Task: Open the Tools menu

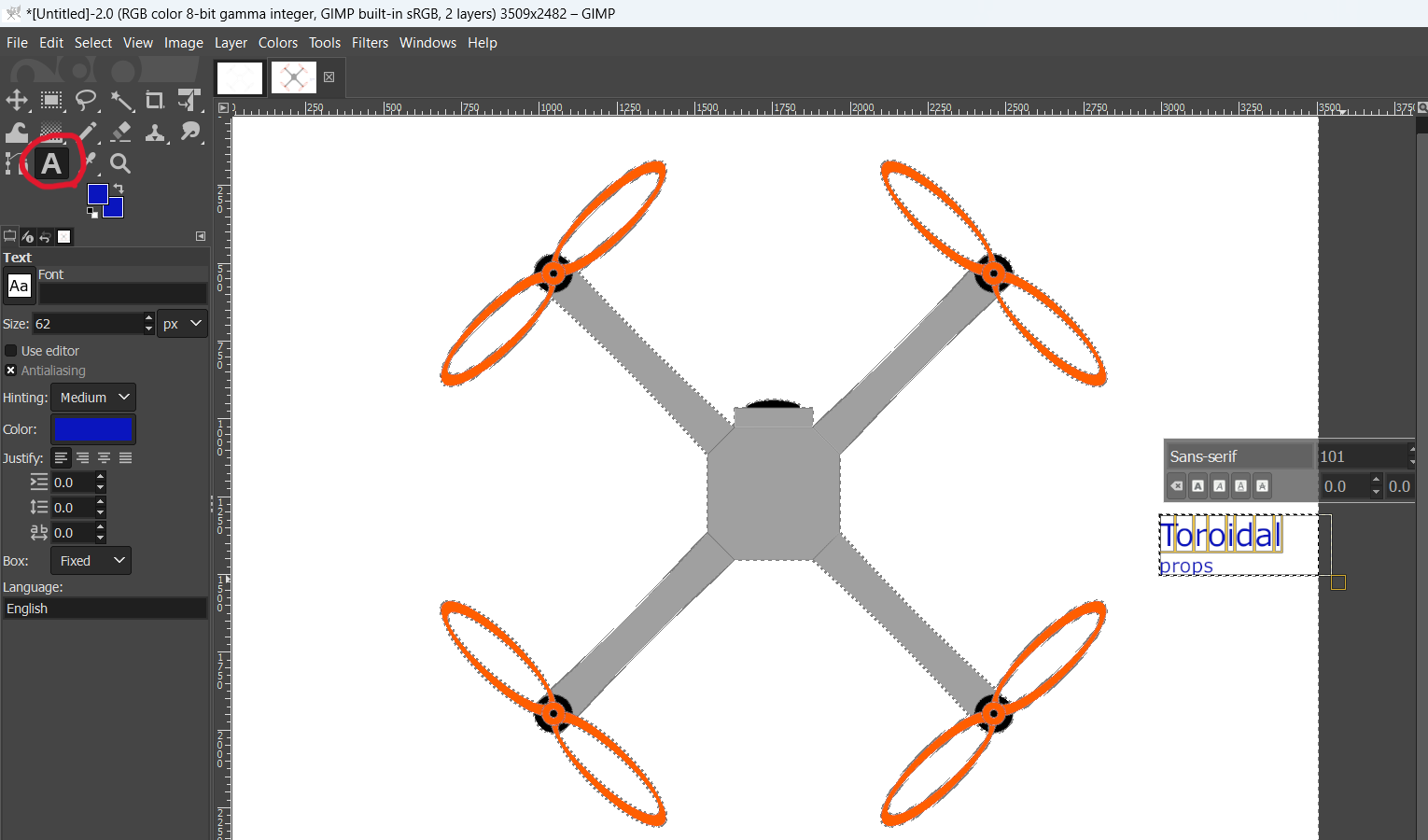Action: tap(325, 43)
